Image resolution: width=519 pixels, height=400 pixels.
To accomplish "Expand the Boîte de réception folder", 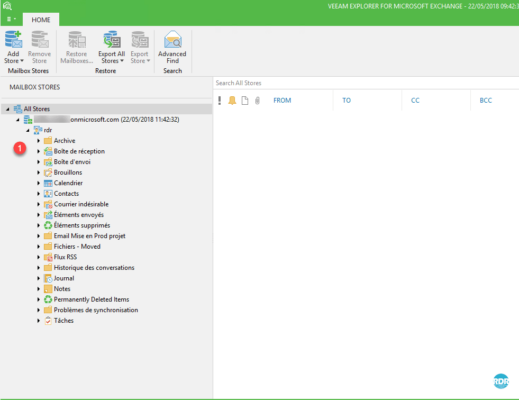I will click(38, 151).
